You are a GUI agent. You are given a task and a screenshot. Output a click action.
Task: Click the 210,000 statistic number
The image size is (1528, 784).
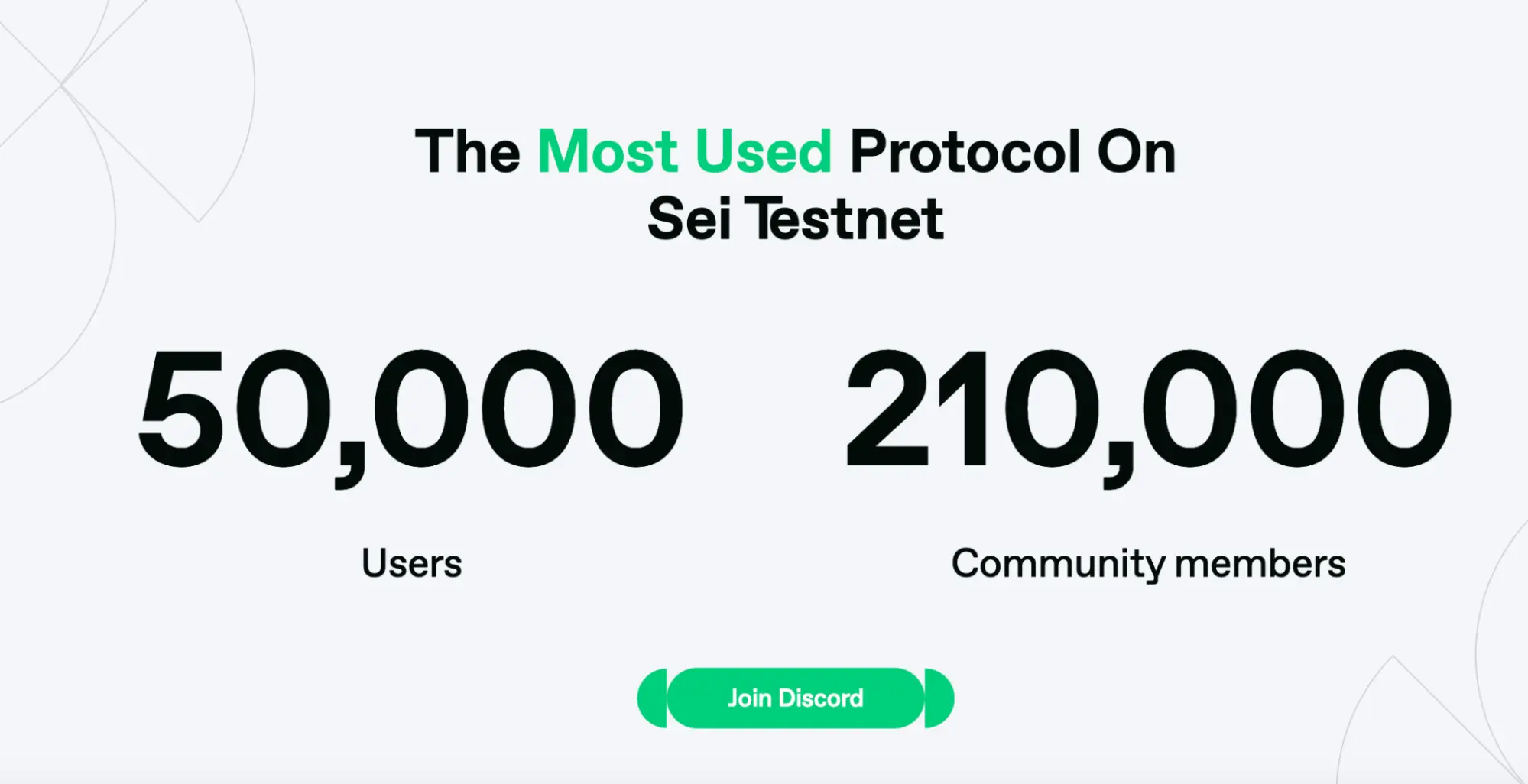click(x=1147, y=409)
